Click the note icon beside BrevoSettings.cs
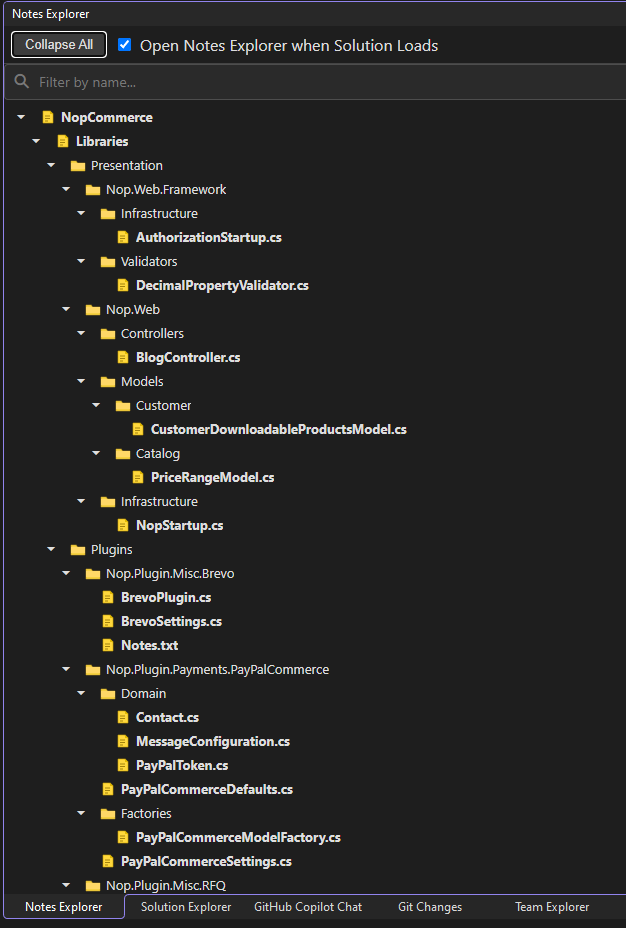The height and width of the screenshot is (928, 626). tap(108, 621)
